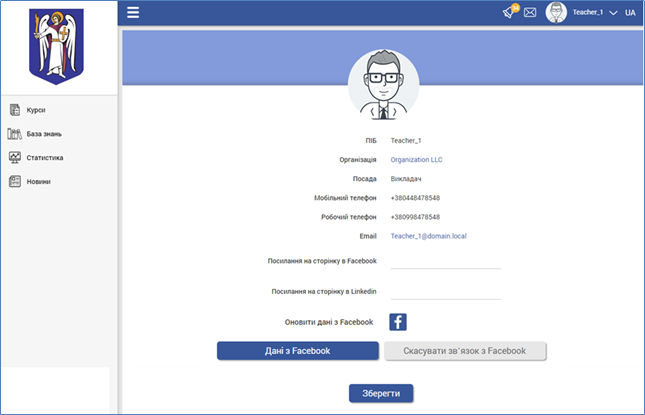Screen dimensions: 645x415
Task: Open the hamburger menu in top bar
Action: coord(133,13)
